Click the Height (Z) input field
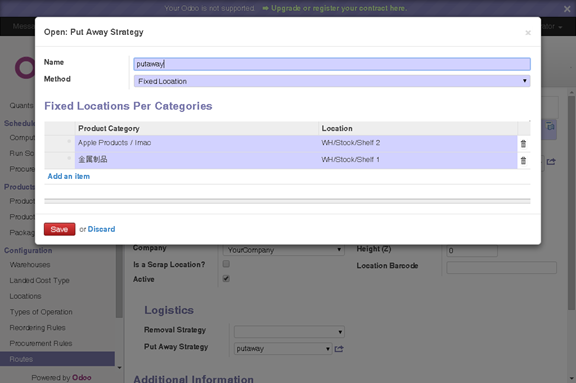Viewport: 576px width, 383px height. click(x=472, y=251)
